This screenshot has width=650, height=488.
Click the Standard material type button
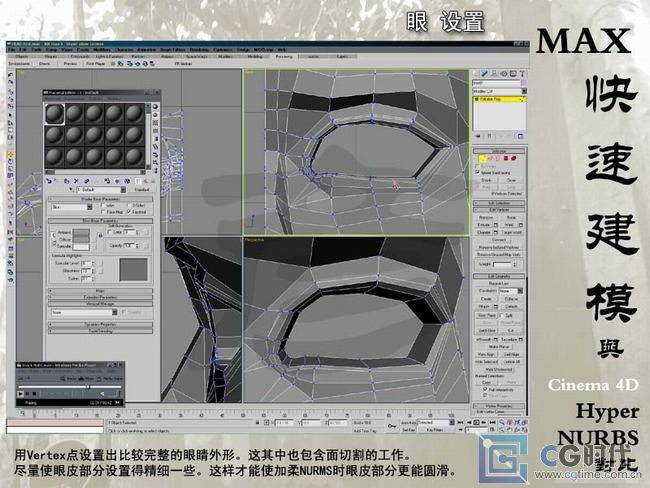point(141,189)
